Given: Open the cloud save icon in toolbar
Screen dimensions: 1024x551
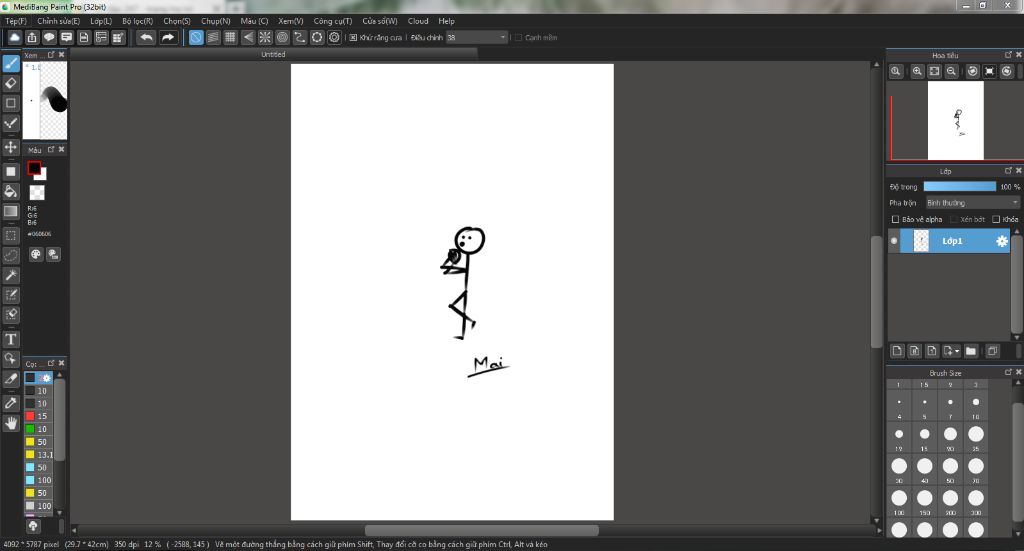Looking at the screenshot, I should point(14,37).
